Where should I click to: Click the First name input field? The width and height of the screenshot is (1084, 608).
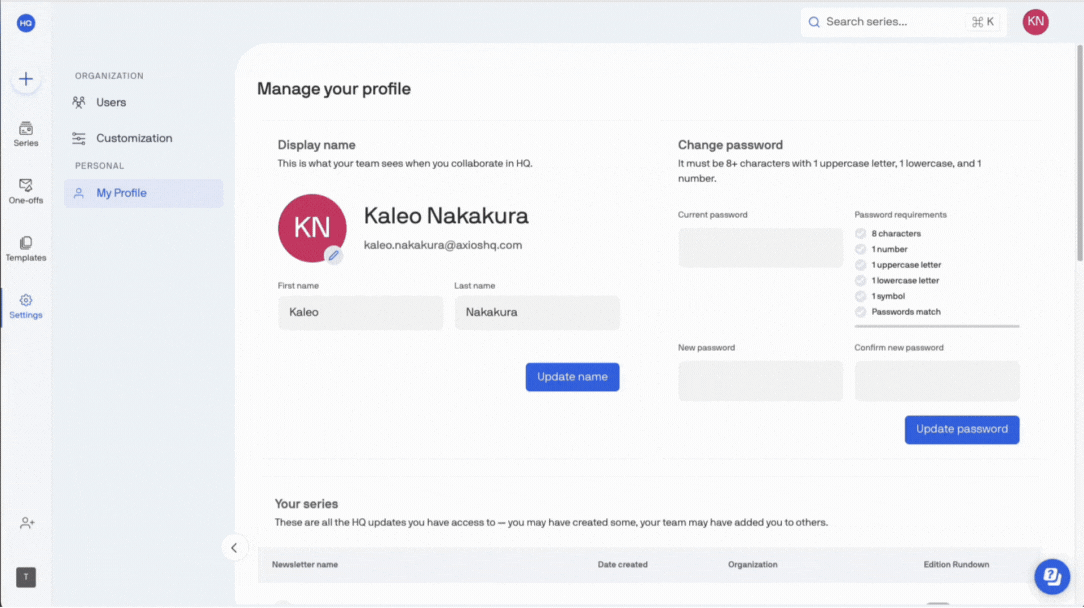click(360, 312)
